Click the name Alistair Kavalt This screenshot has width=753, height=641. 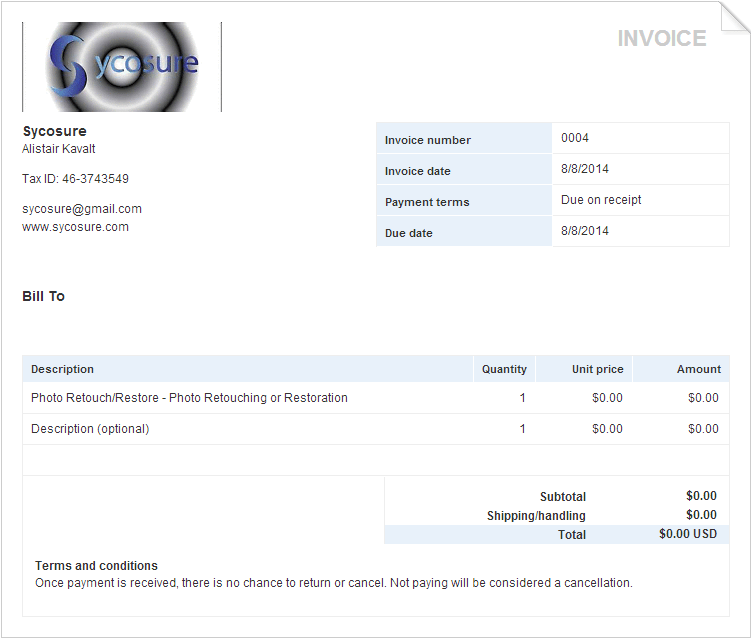coord(59,149)
